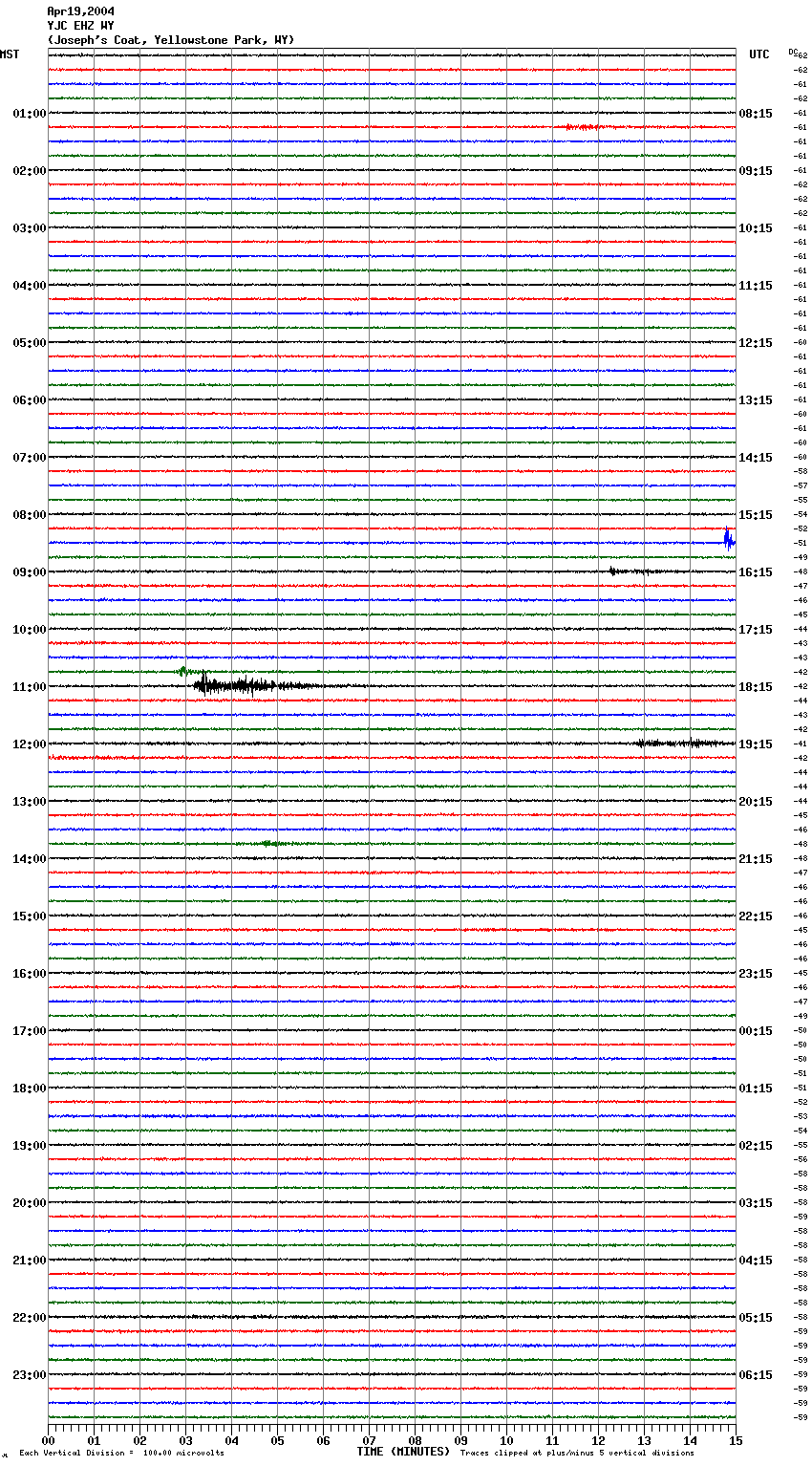Click minute 13 tick label on bottom axis

(644, 1440)
